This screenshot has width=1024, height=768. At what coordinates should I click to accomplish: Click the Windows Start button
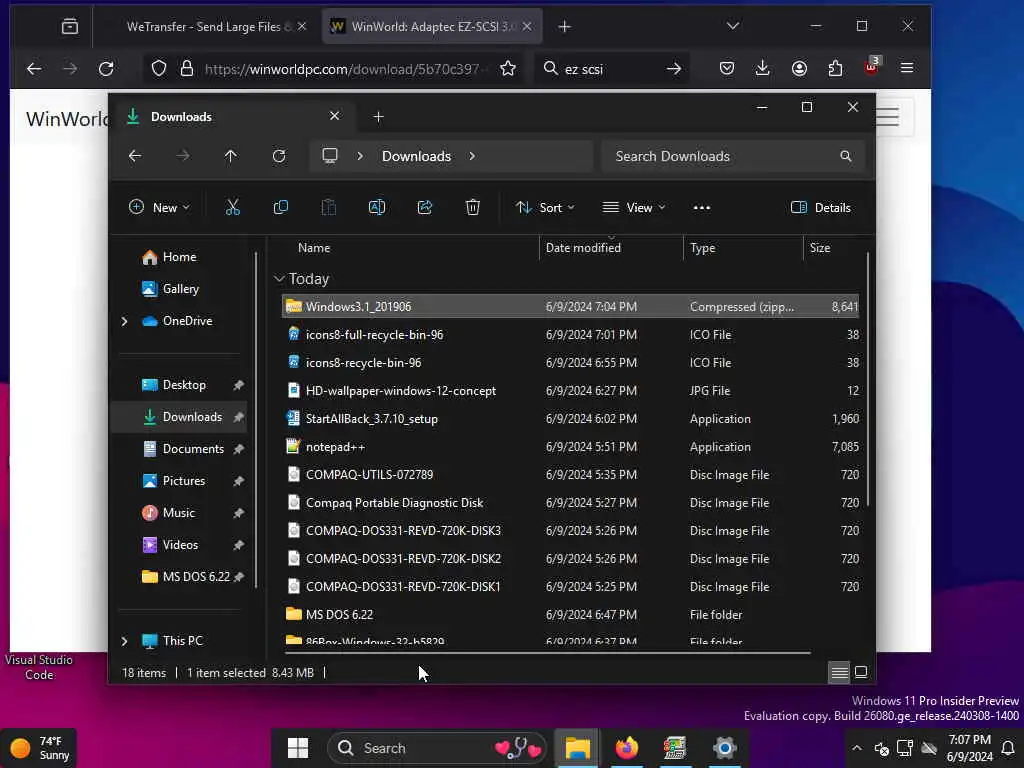pos(298,748)
